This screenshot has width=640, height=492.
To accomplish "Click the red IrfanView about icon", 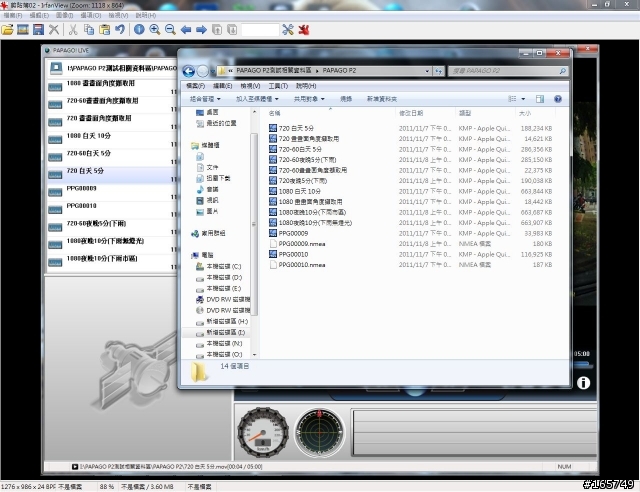I will [304, 29].
